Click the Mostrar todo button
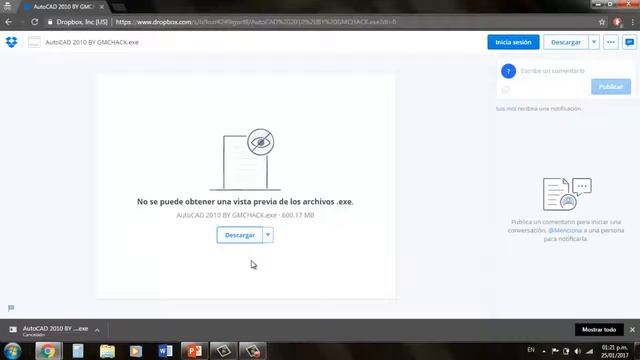The image size is (640, 360). [x=599, y=329]
